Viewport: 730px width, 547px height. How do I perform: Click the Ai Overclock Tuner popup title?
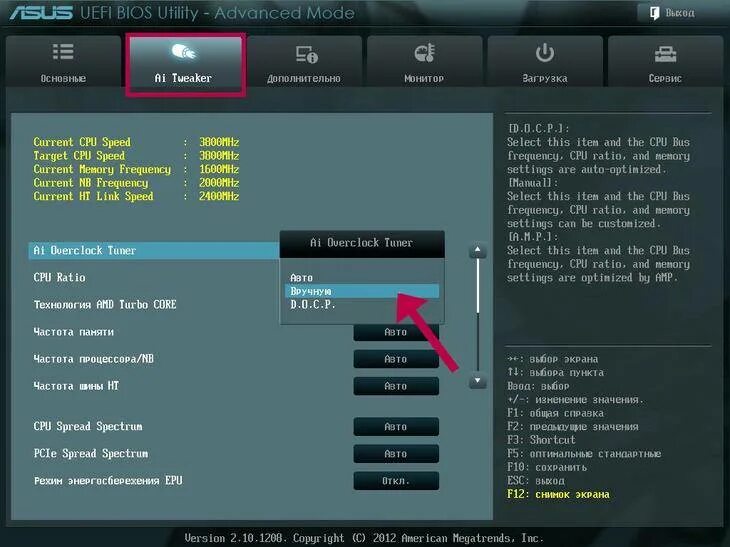coord(362,243)
